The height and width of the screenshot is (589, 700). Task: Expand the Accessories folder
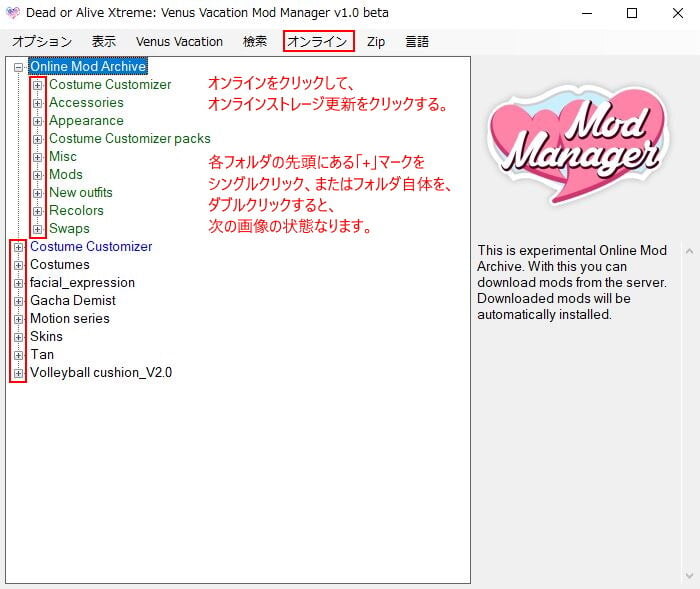38,103
